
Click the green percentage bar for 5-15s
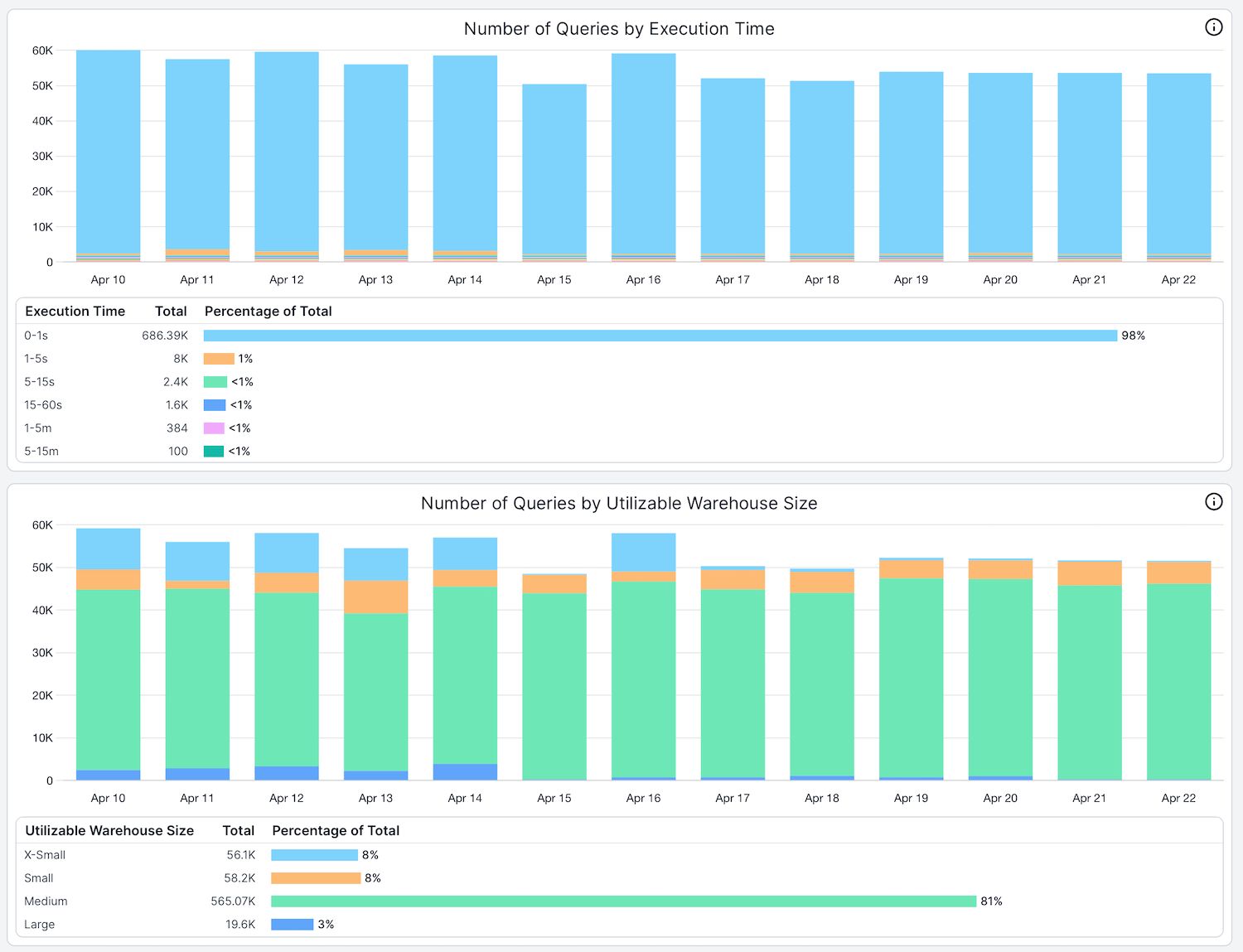point(215,382)
